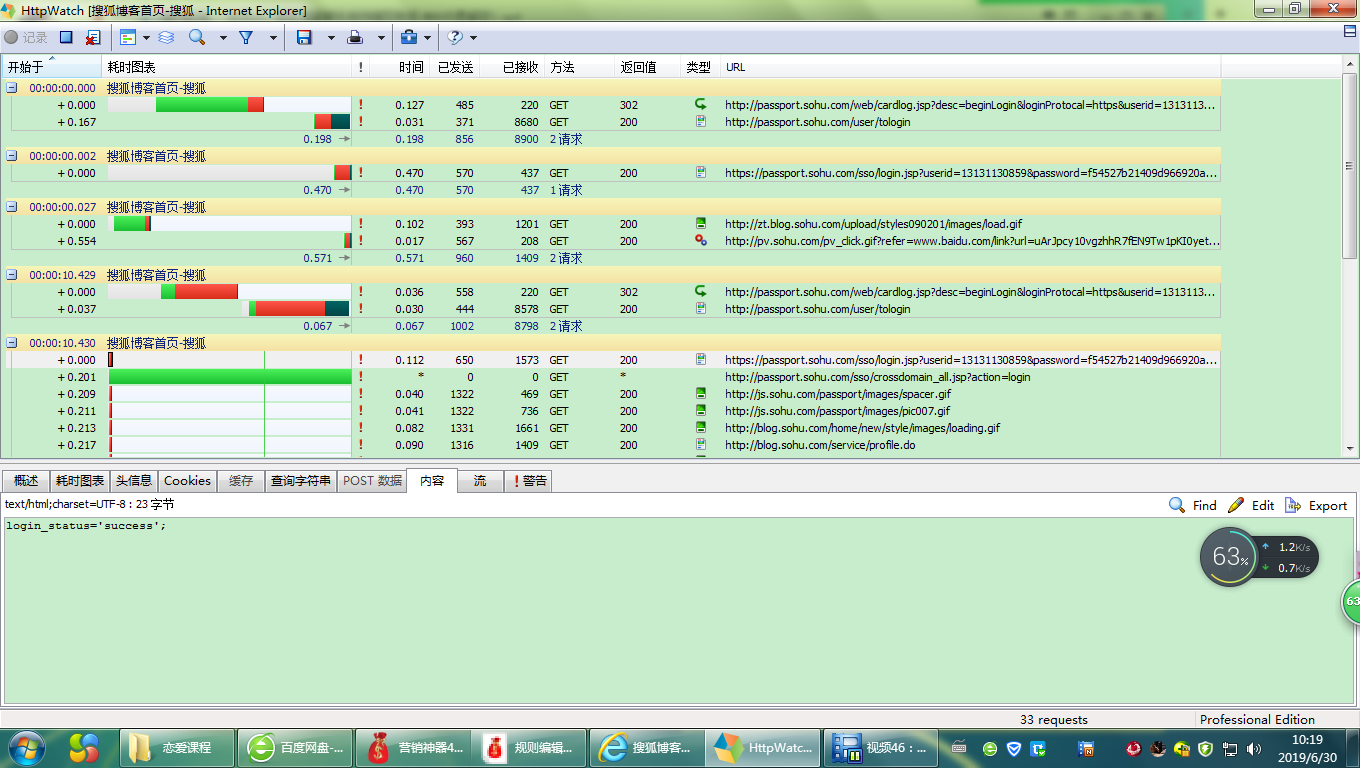Click the floppy disk Save icon
Viewport: 1360px width, 768px height.
click(x=304, y=38)
